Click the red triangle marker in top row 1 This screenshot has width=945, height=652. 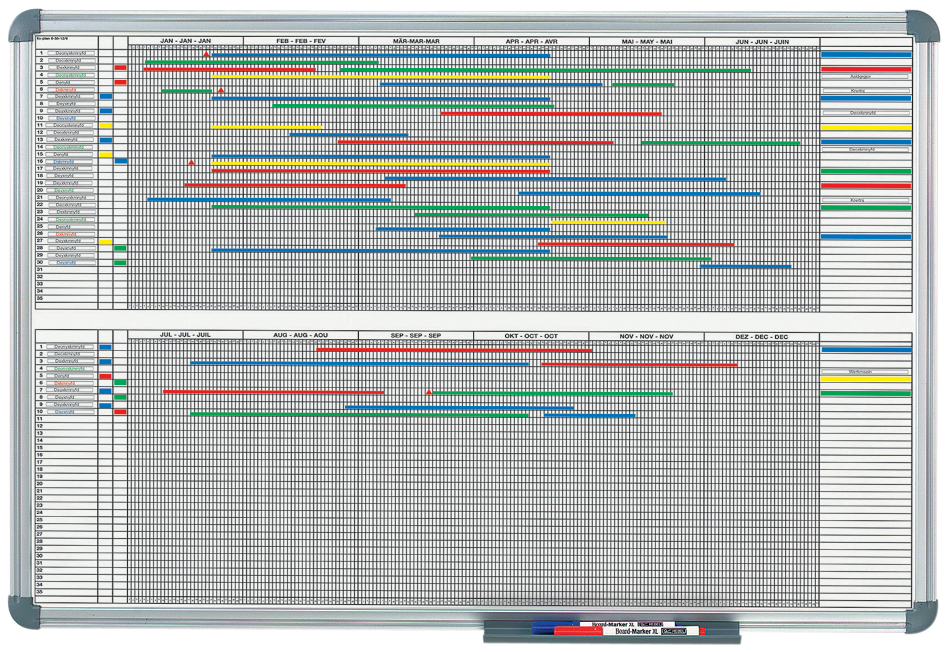pyautogui.click(x=206, y=54)
